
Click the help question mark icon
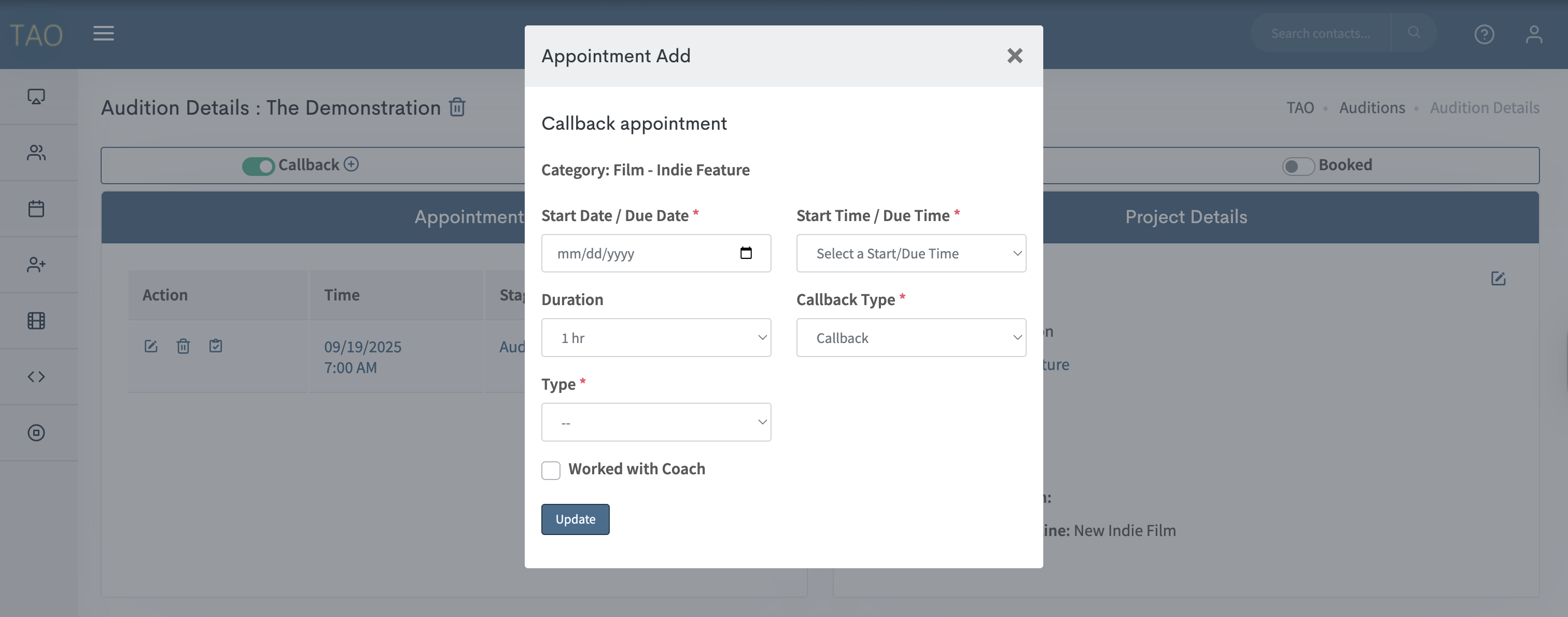pos(1484,34)
